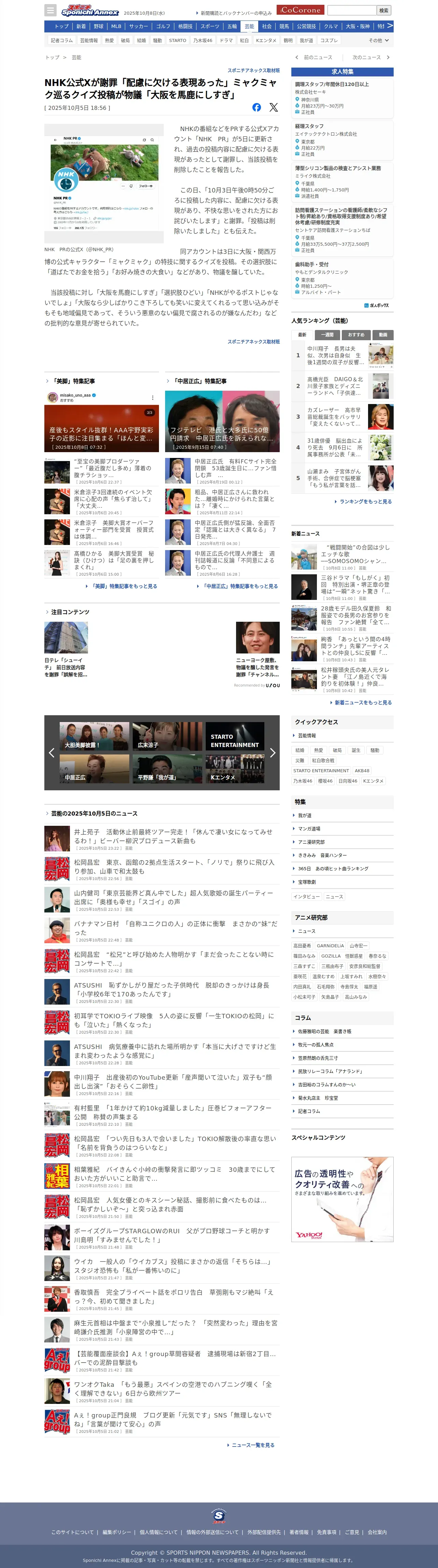
Task: Click the 求人ボックス logo
Action: [377, 305]
